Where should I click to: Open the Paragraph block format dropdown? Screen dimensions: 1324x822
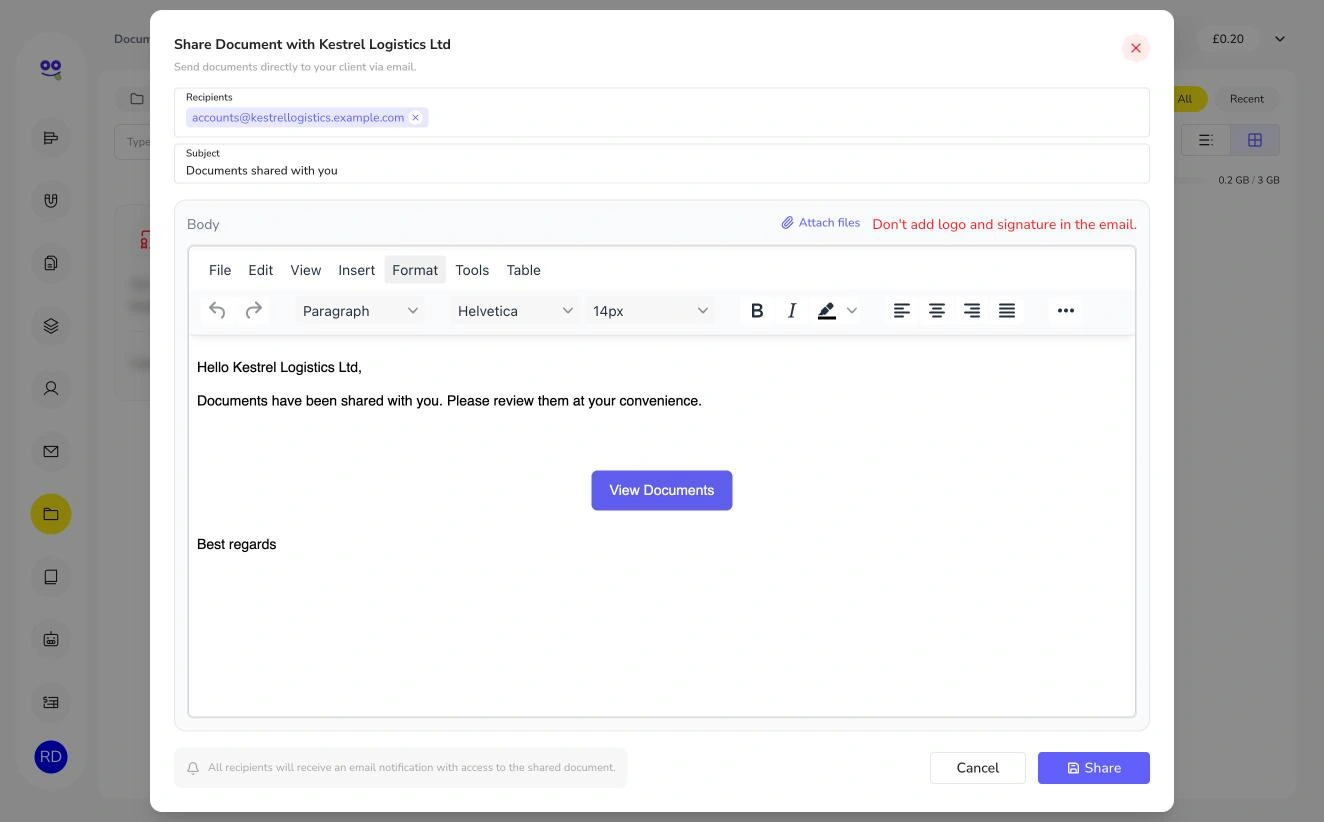pyautogui.click(x=360, y=311)
